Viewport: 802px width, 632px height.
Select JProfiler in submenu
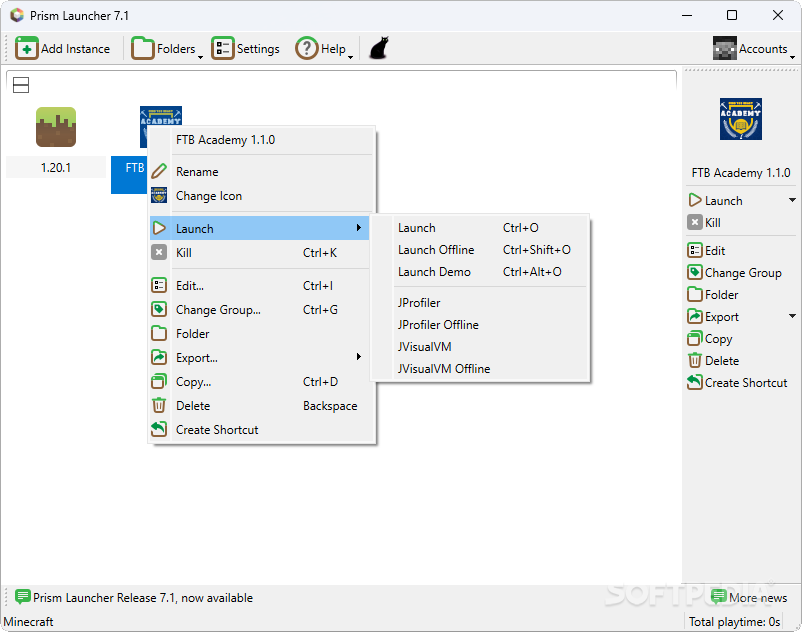[480, 303]
